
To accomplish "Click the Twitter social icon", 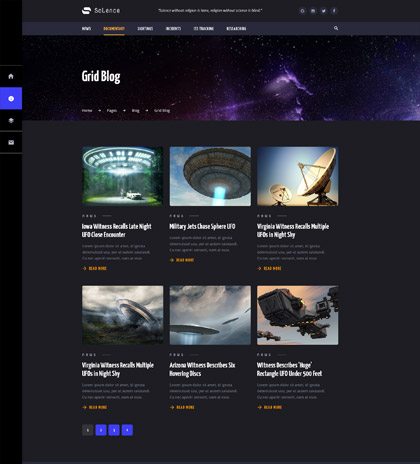I will [x=323, y=11].
